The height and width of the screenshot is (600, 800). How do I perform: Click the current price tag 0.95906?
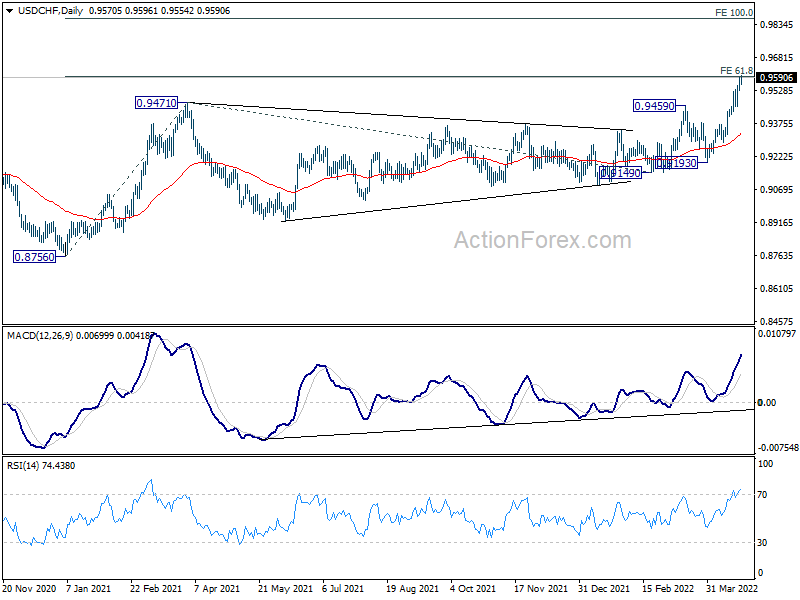coord(777,78)
